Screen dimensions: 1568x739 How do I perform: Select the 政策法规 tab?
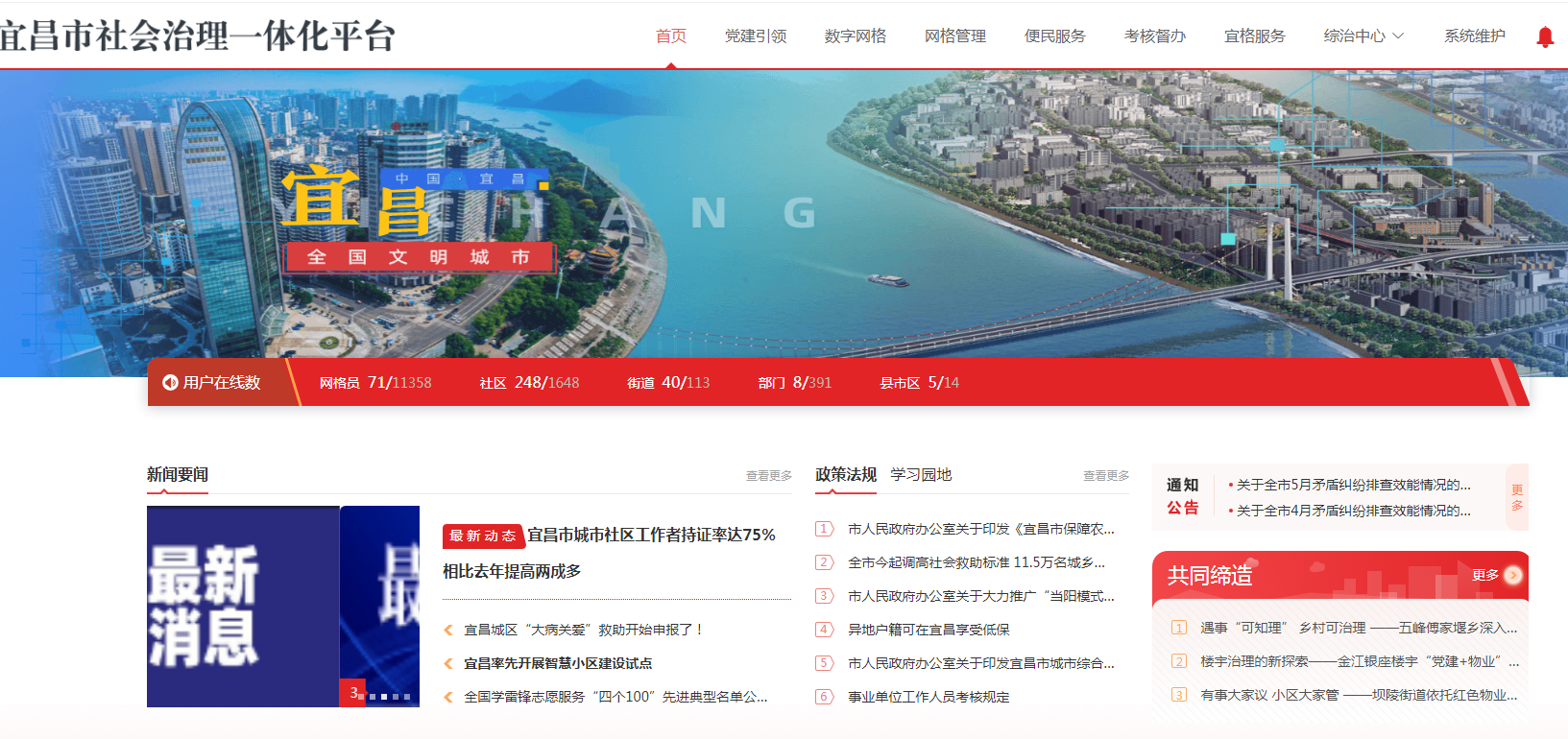[845, 475]
